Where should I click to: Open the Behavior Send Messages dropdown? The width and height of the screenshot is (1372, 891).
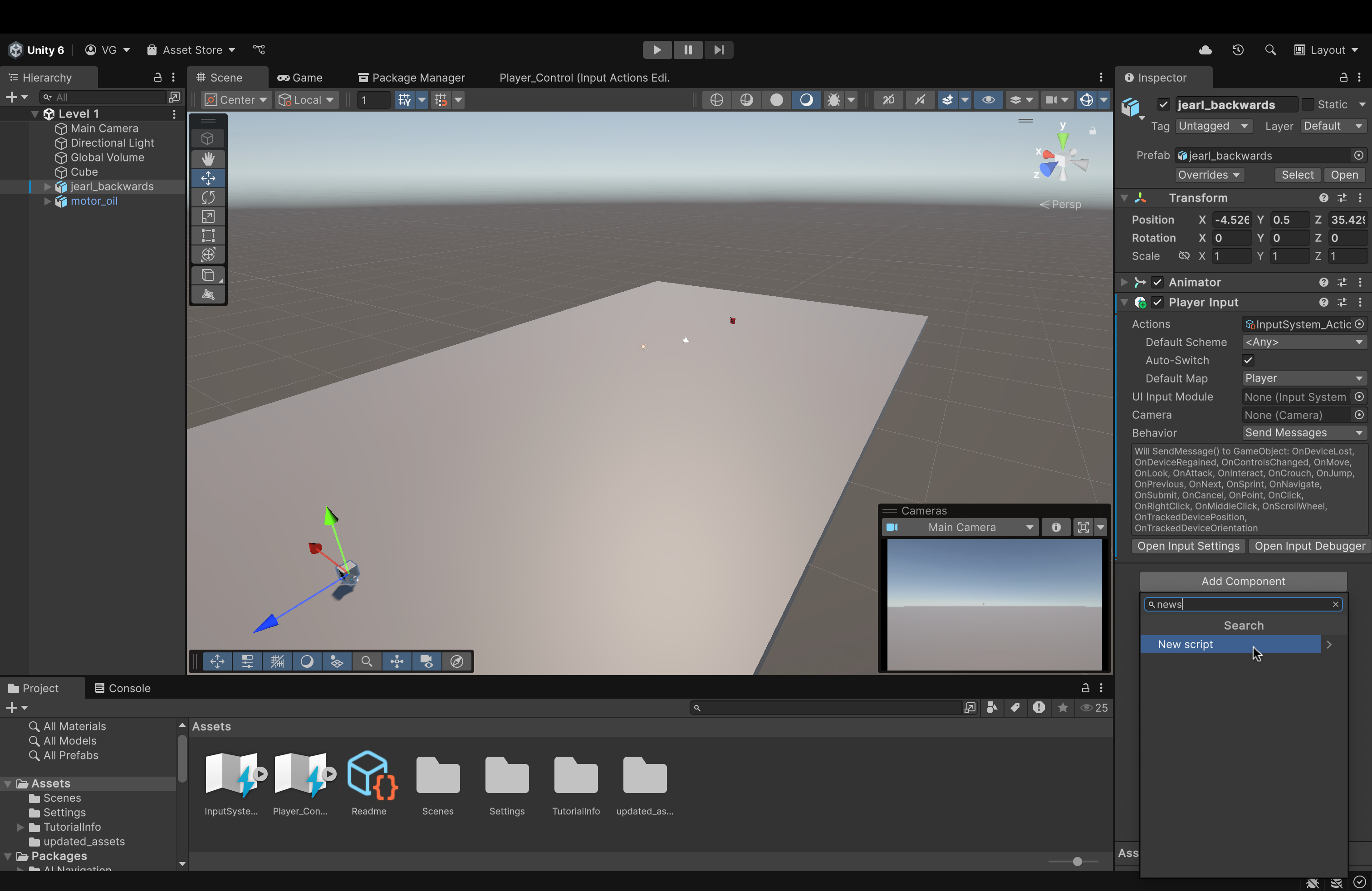click(x=1303, y=433)
